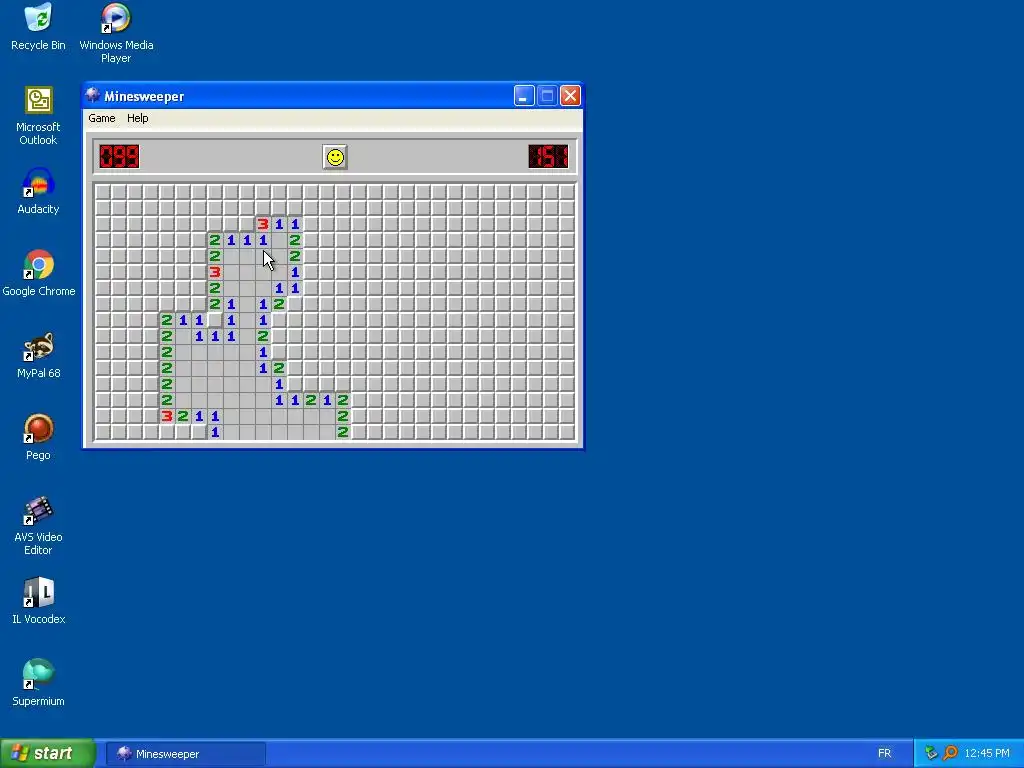Click the red 3 starting the 3 2 1 1 row

pyautogui.click(x=167, y=416)
